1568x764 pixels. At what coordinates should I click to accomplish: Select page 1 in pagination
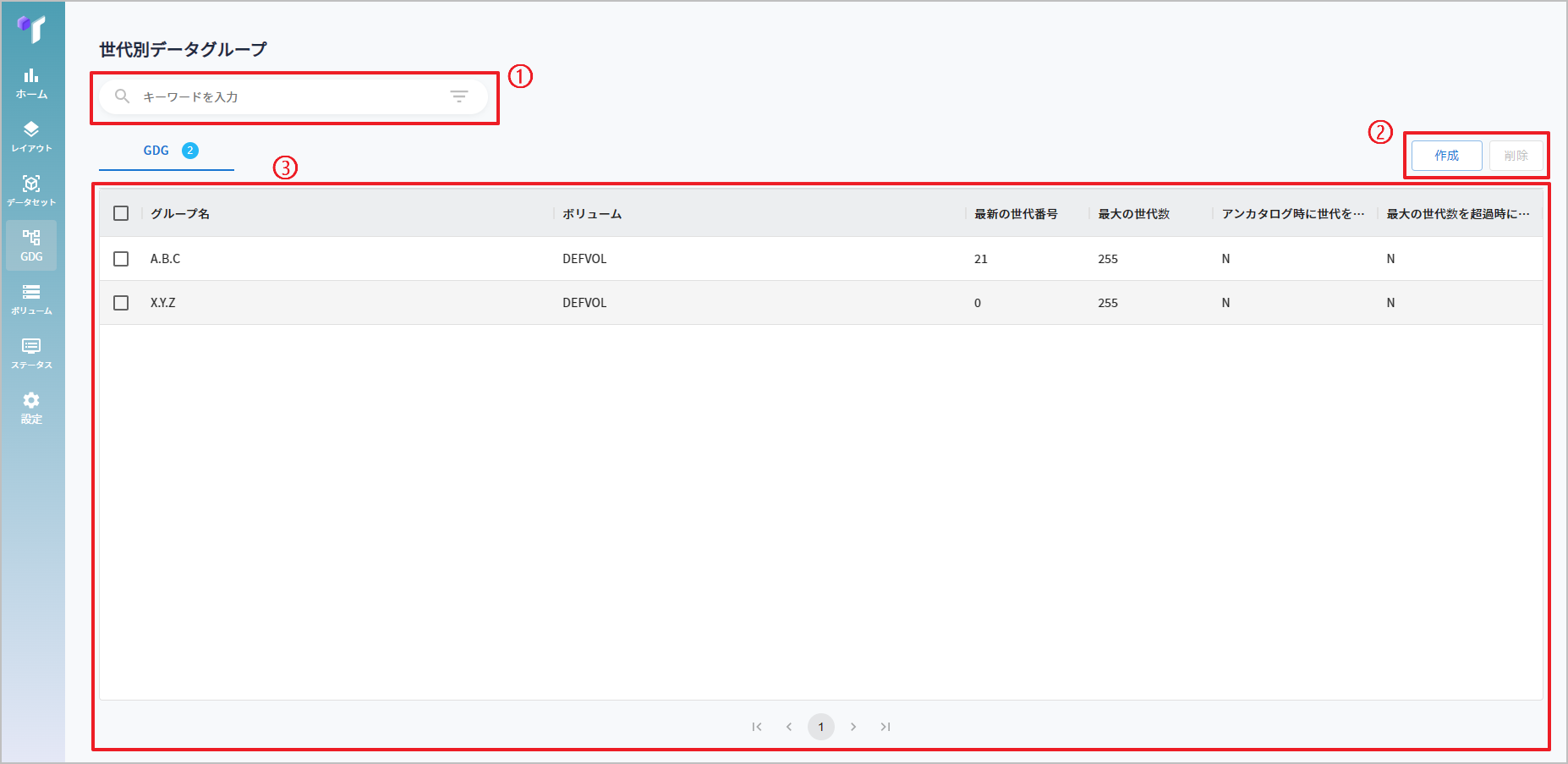[821, 727]
